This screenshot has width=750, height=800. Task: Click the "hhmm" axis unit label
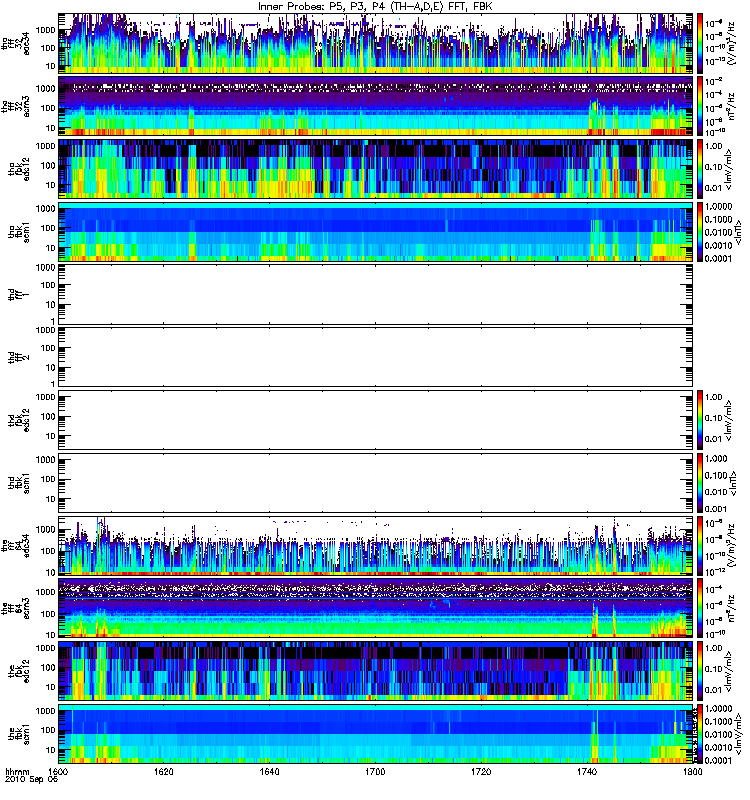[x=17, y=771]
